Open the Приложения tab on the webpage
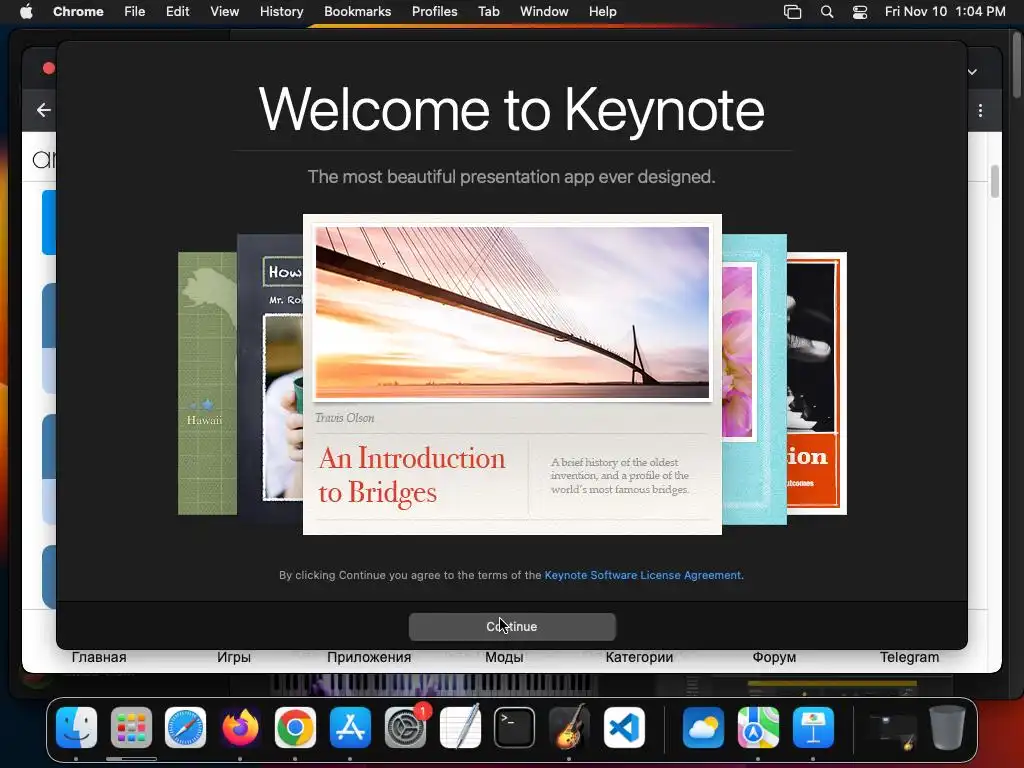This screenshot has height=768, width=1024. (369, 658)
